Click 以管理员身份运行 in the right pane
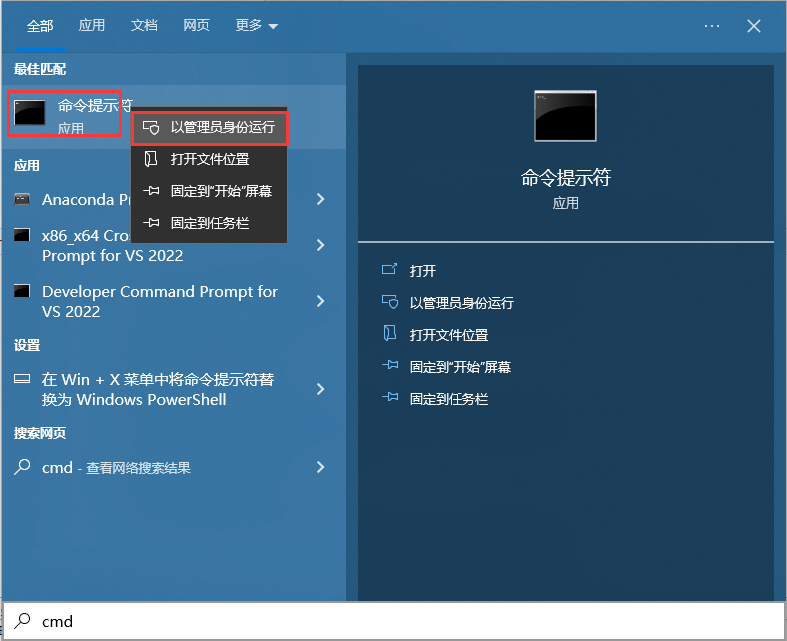787x641 pixels. point(462,303)
